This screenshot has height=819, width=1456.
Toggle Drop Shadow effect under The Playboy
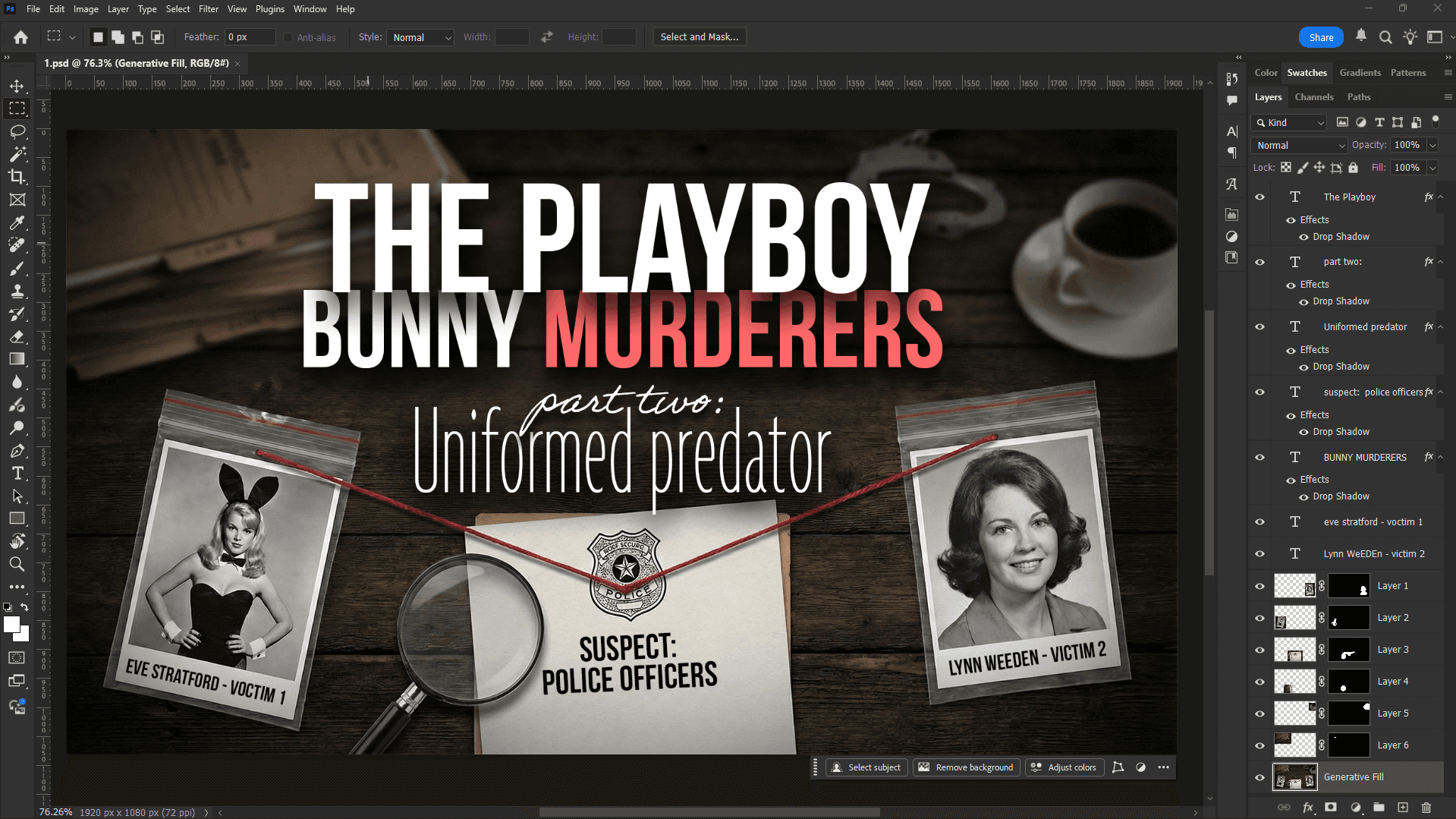1303,237
